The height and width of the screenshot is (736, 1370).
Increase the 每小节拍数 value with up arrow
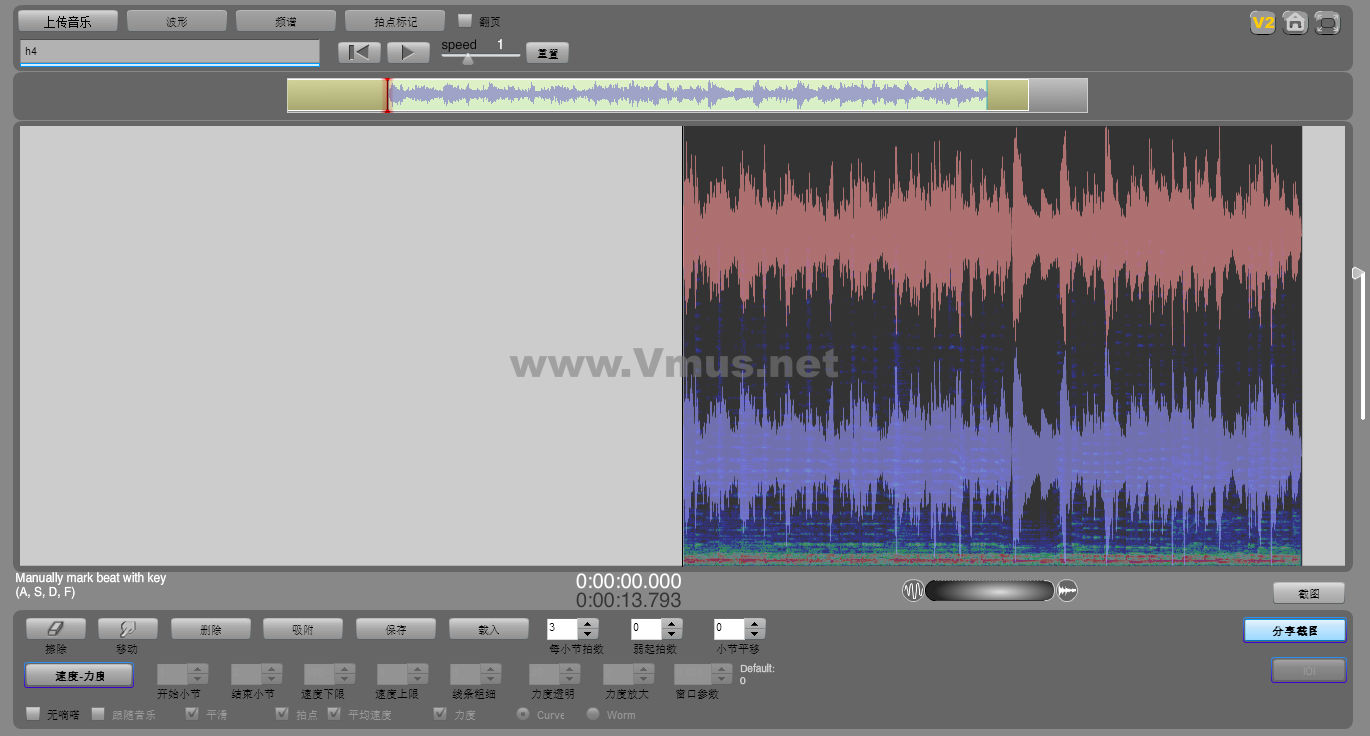coord(588,624)
